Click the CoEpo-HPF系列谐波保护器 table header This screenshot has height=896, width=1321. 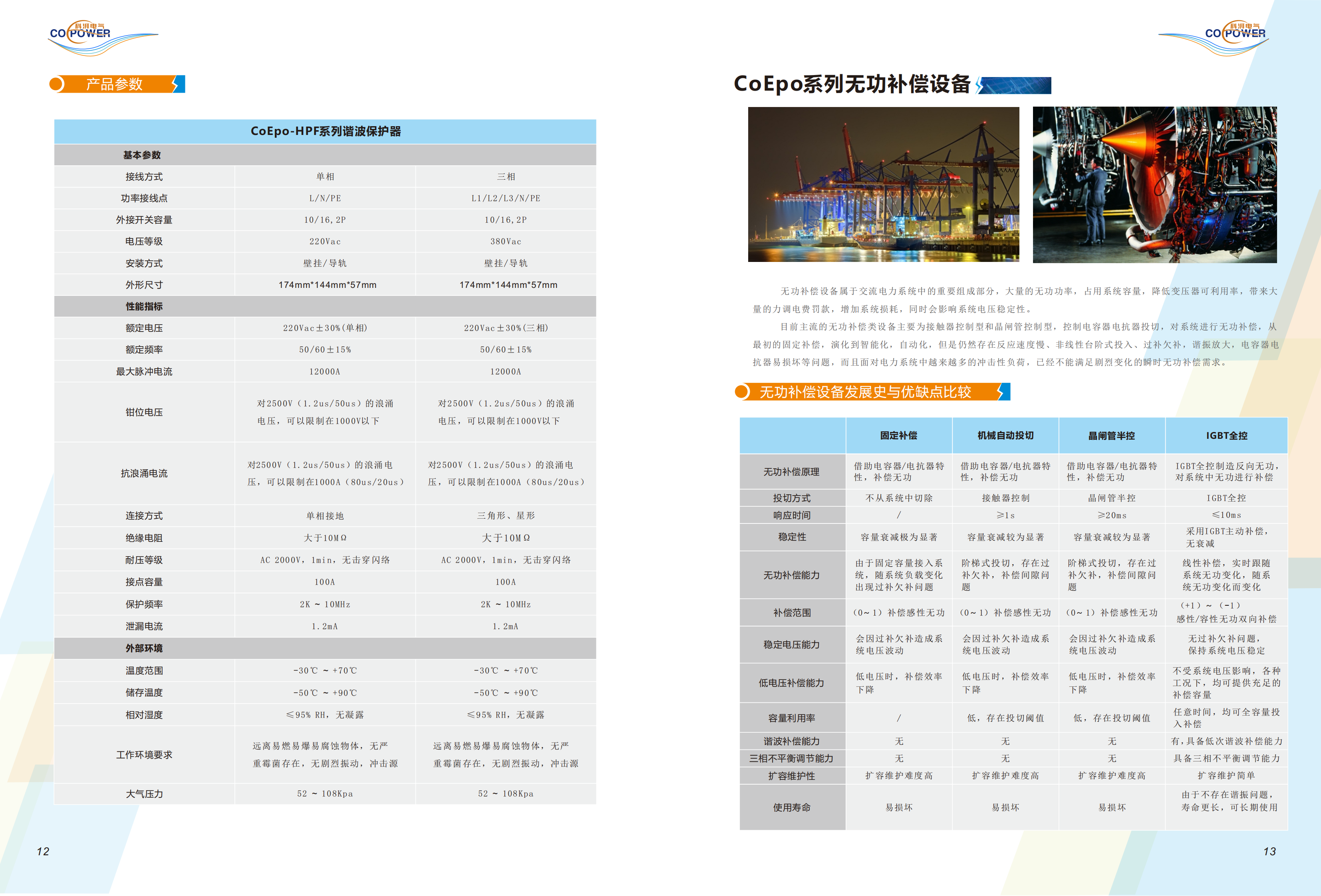point(325,131)
